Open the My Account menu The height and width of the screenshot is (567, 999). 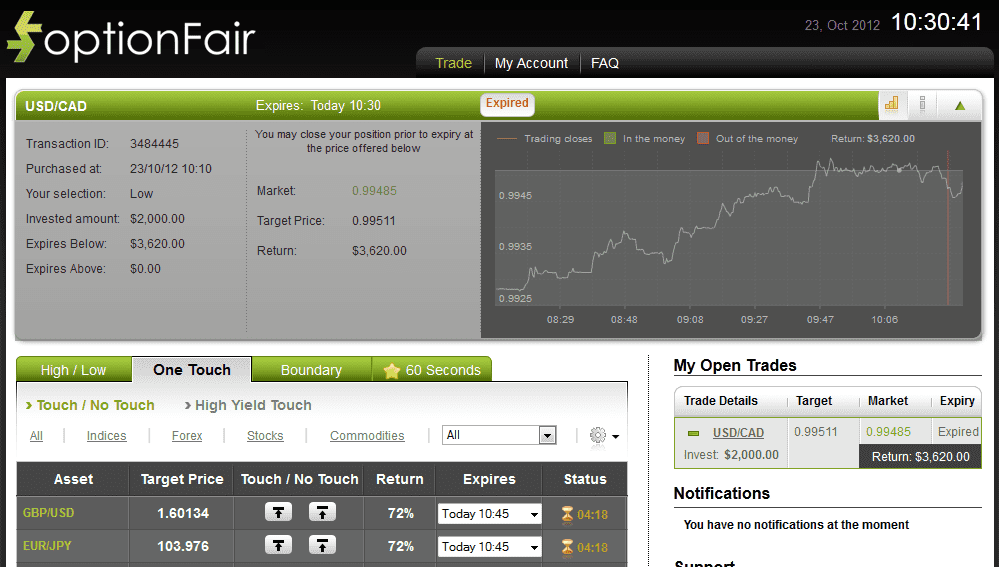pyautogui.click(x=531, y=63)
